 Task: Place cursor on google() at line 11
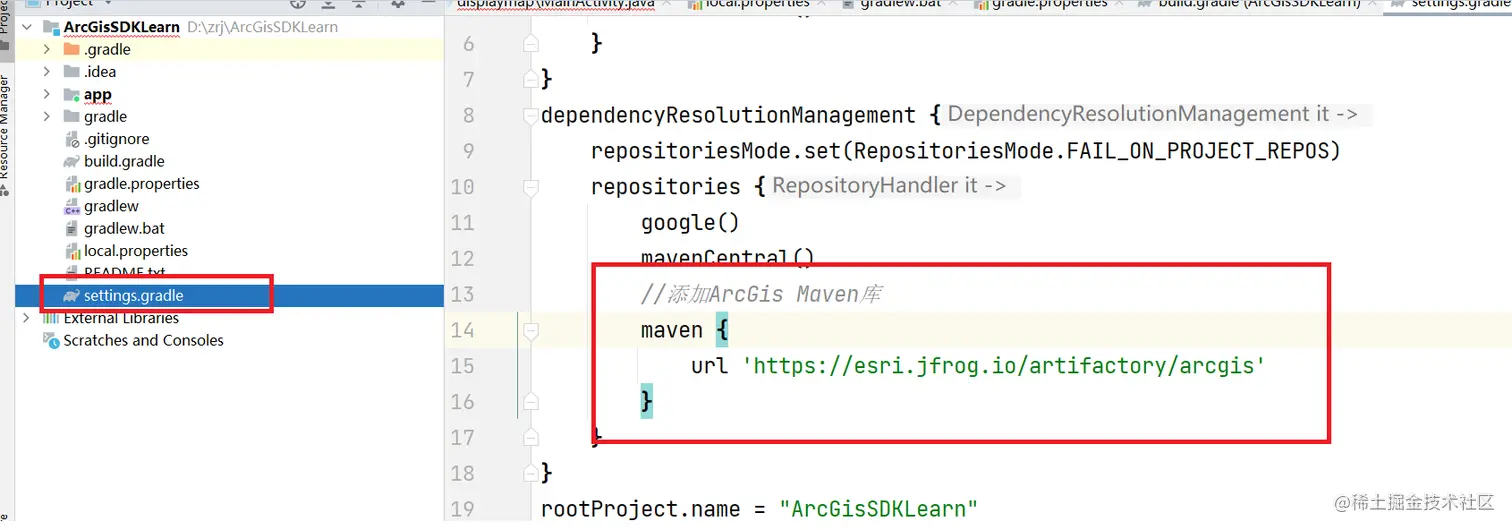pyautogui.click(x=691, y=222)
